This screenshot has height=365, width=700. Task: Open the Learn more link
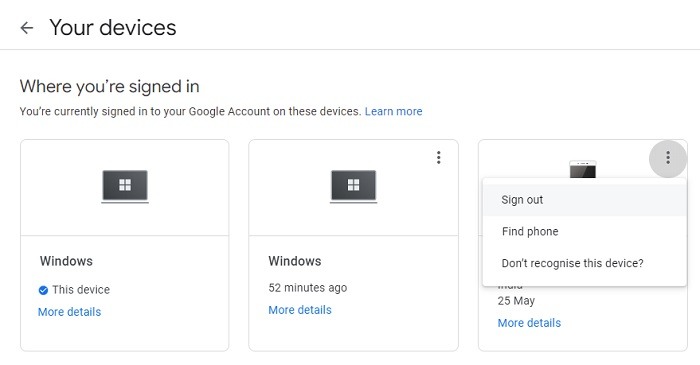[x=393, y=111]
